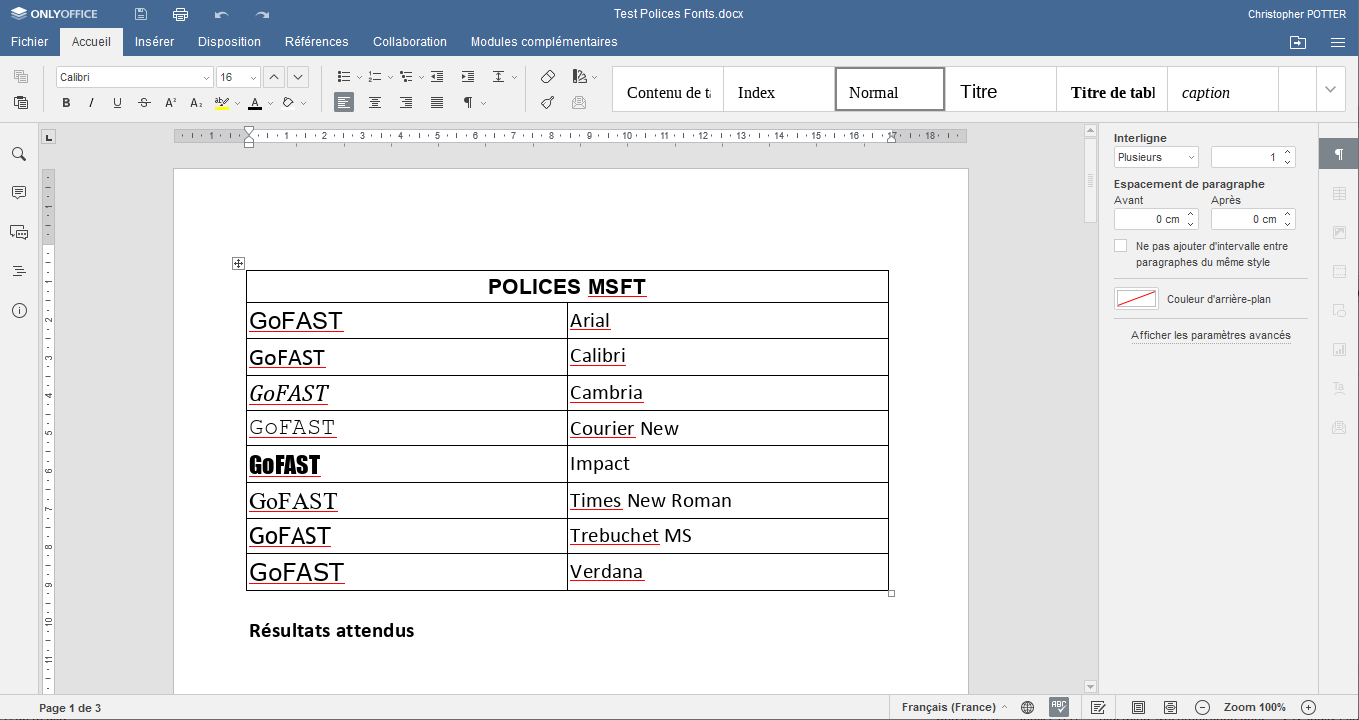Open the Références tab
Screen dimensions: 1359x720
pyautogui.click(x=316, y=42)
